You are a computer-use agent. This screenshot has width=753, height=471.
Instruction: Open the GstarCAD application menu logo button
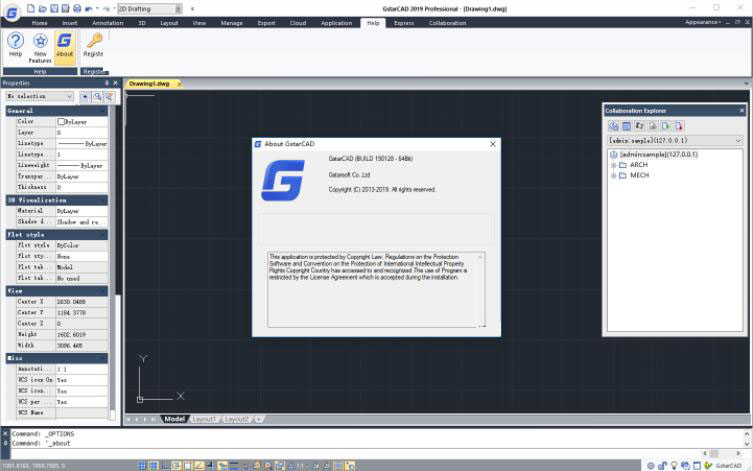tap(12, 12)
